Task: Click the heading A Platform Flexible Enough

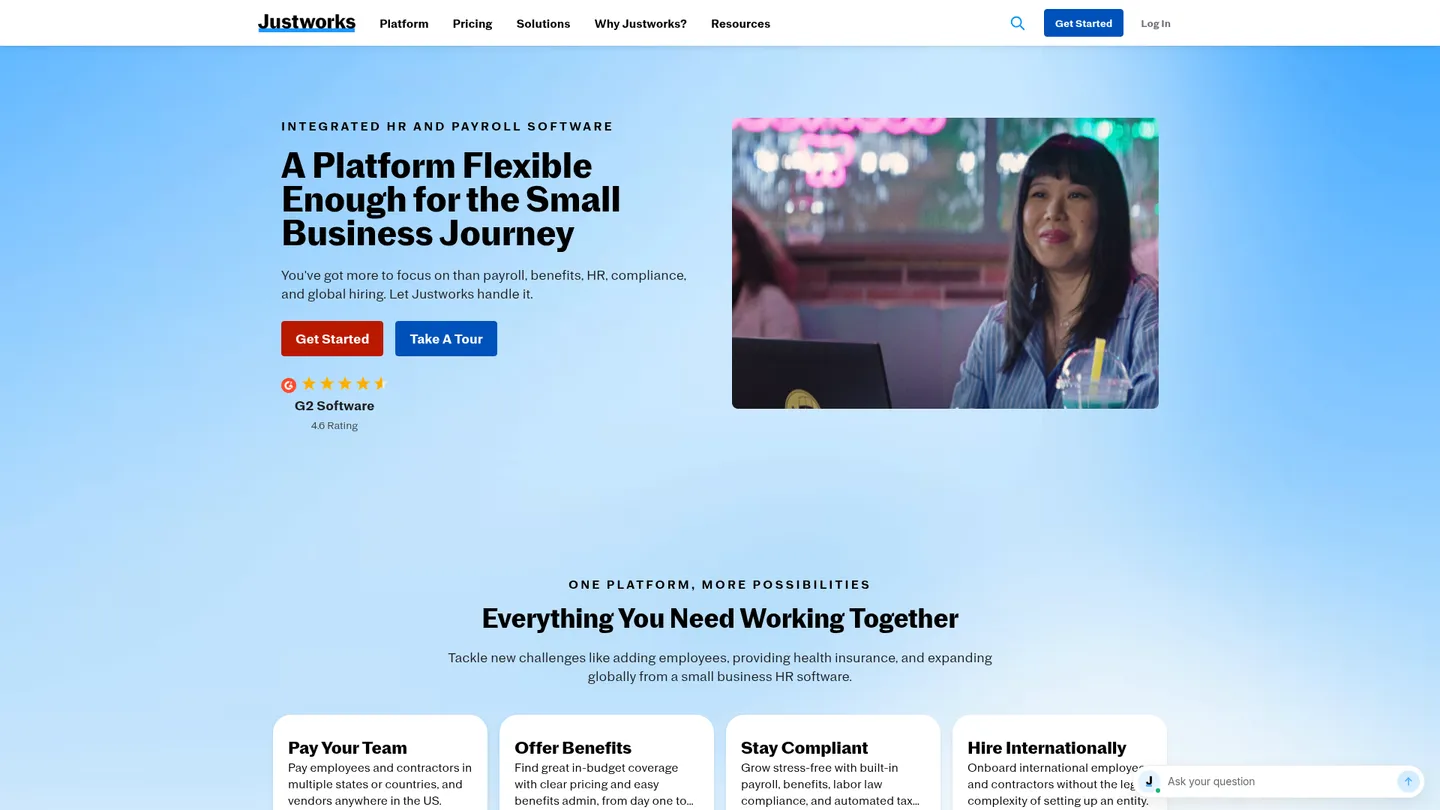Action: coord(451,199)
